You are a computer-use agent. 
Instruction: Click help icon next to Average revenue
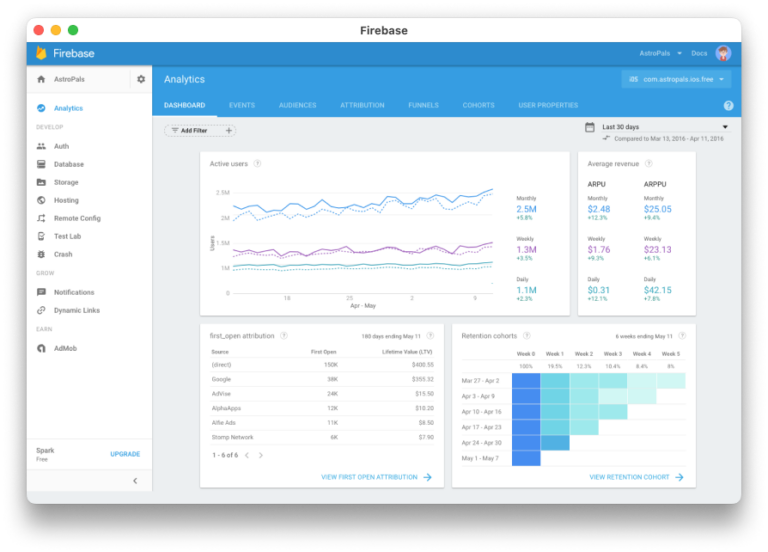[x=648, y=164]
